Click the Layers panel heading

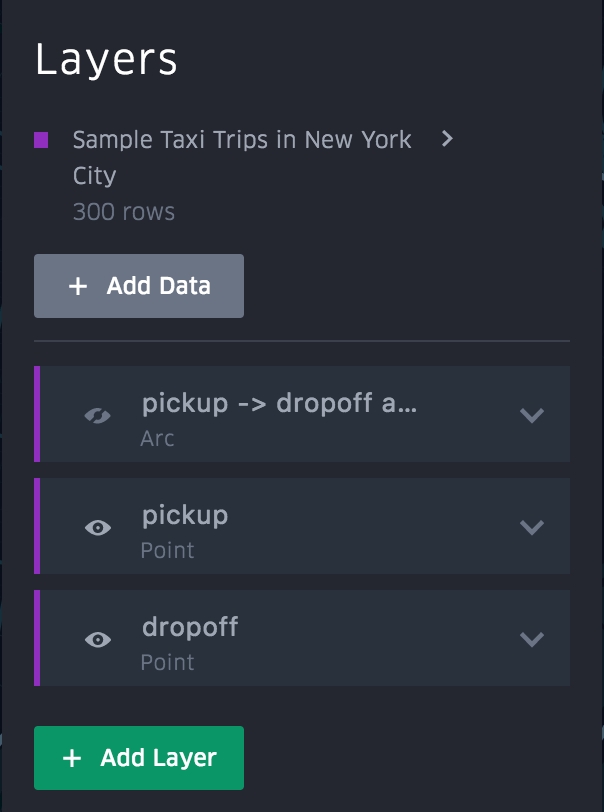(x=106, y=60)
